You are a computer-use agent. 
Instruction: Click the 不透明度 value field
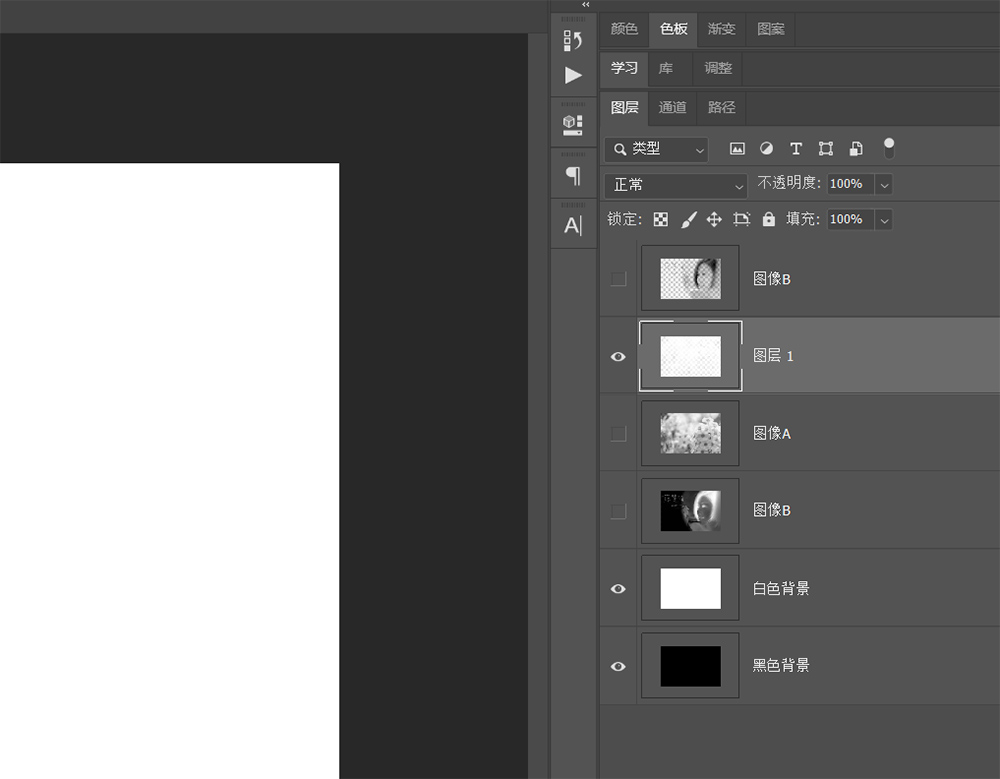[x=851, y=184]
